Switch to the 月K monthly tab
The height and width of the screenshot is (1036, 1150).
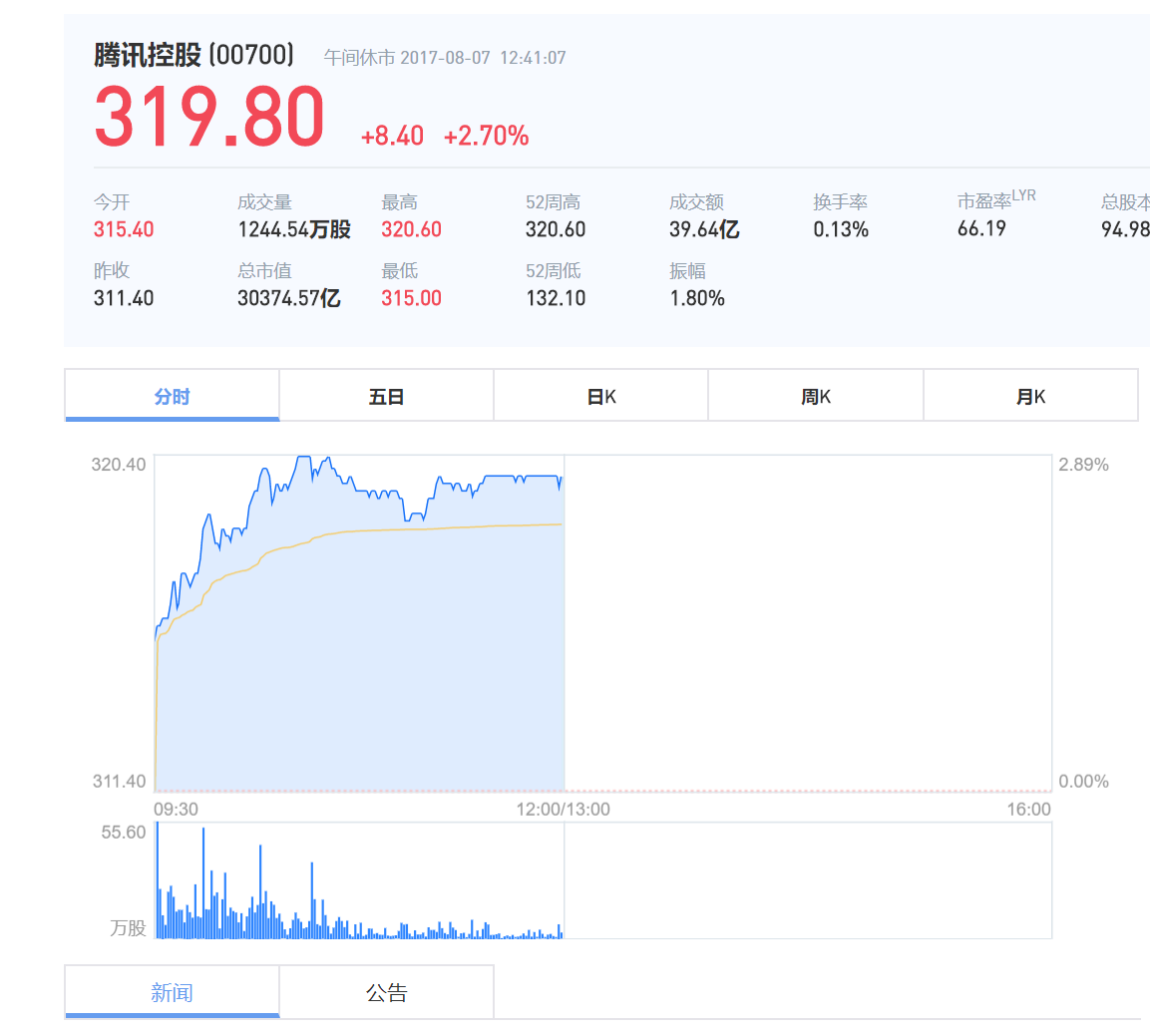[1030, 396]
